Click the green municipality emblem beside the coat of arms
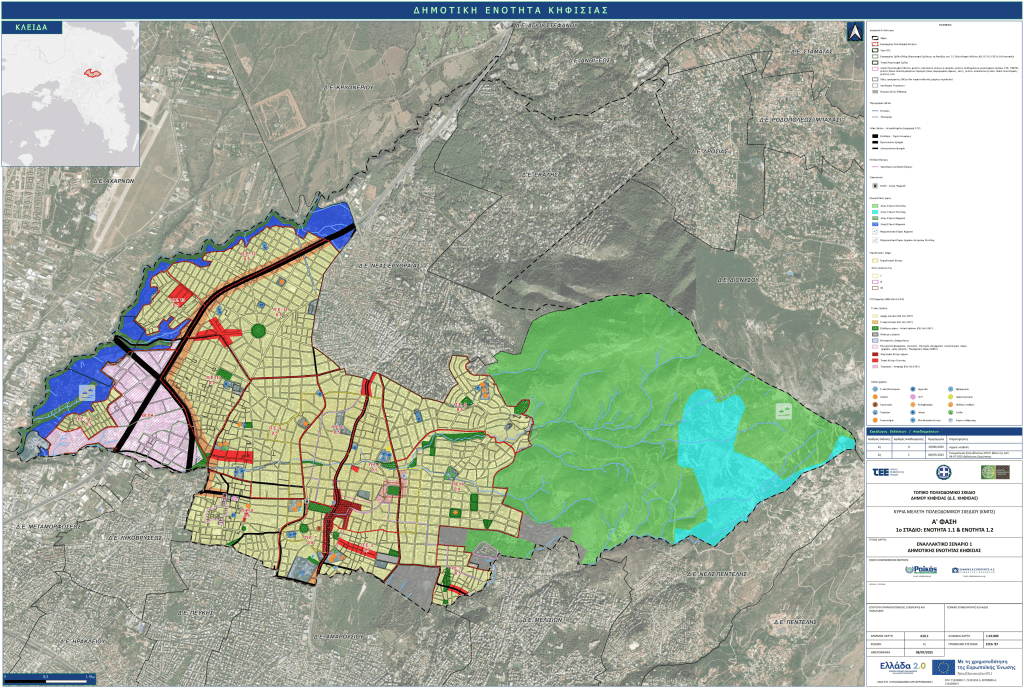Viewport: 1024px width, 688px height. (988, 472)
